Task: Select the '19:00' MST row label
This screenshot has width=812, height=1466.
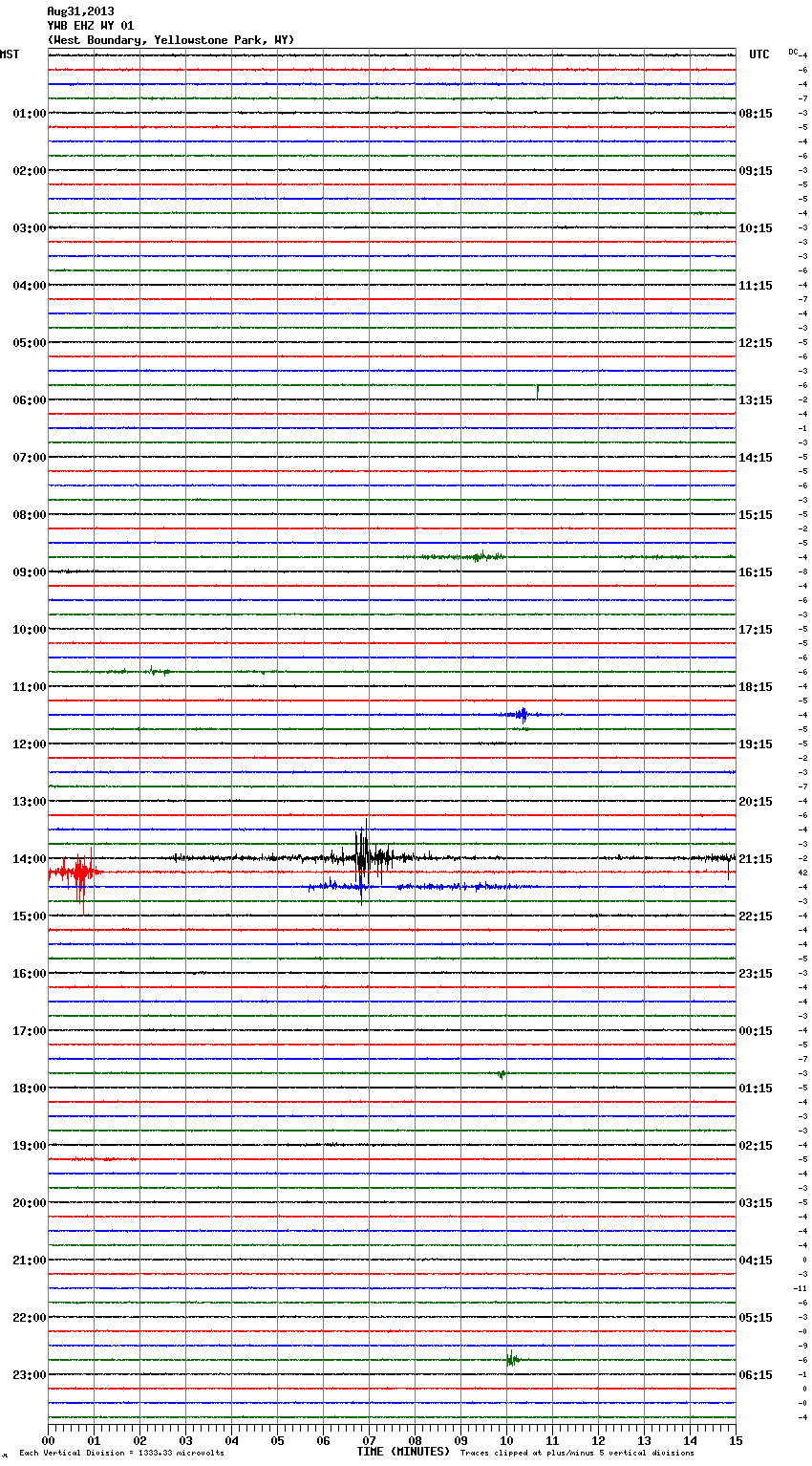Action: pos(30,1146)
